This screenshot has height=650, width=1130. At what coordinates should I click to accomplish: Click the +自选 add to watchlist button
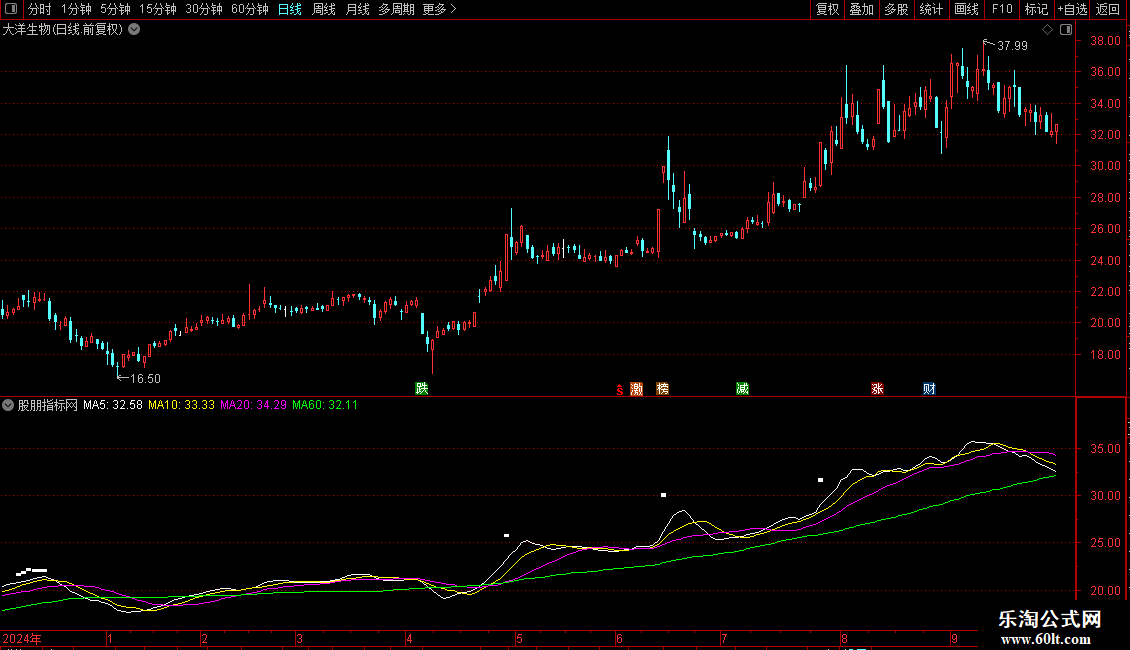pos(1072,9)
